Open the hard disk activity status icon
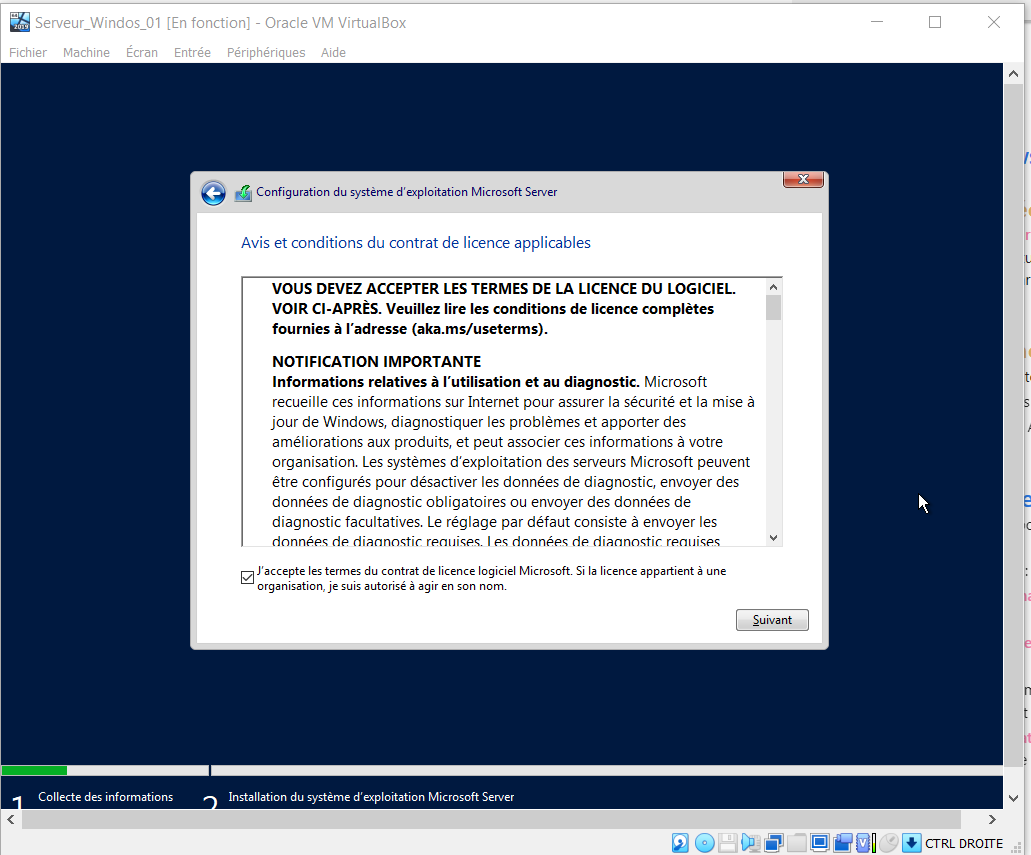1031x855 pixels. click(x=680, y=843)
